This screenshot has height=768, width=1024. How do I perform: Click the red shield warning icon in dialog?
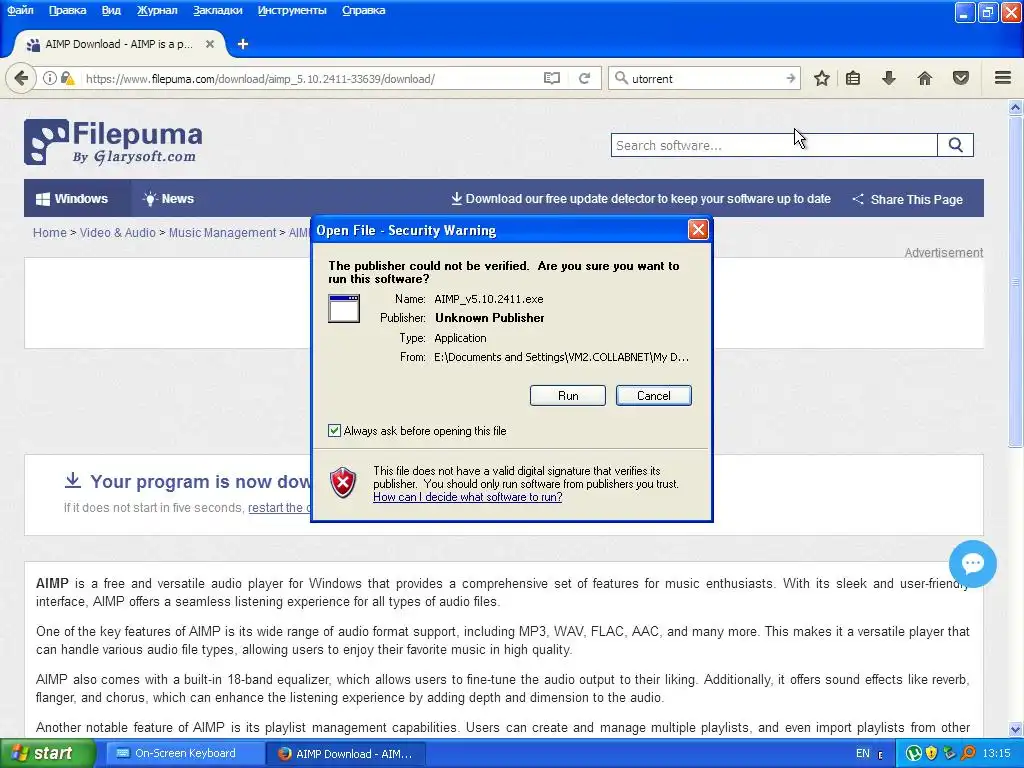(x=343, y=483)
